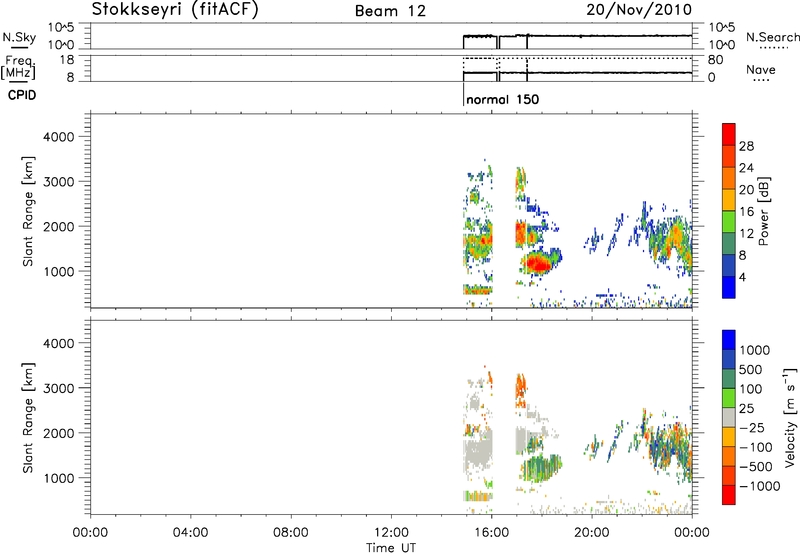Click the 4000 tick on power panel axis
This screenshot has width=800, height=554.
point(59,137)
